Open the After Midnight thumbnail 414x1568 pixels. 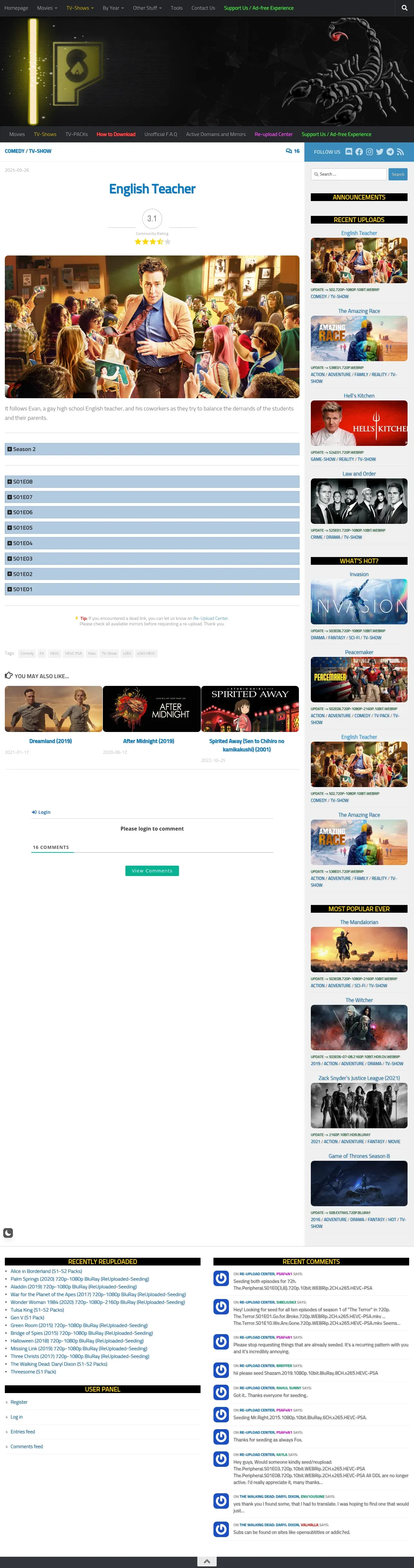[x=152, y=708]
